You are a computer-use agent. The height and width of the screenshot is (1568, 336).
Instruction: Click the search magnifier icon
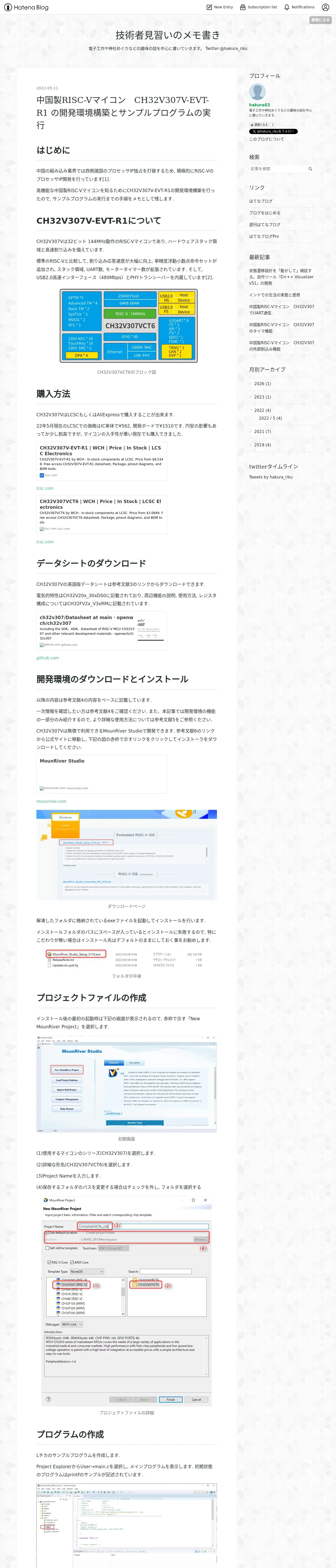click(x=310, y=169)
